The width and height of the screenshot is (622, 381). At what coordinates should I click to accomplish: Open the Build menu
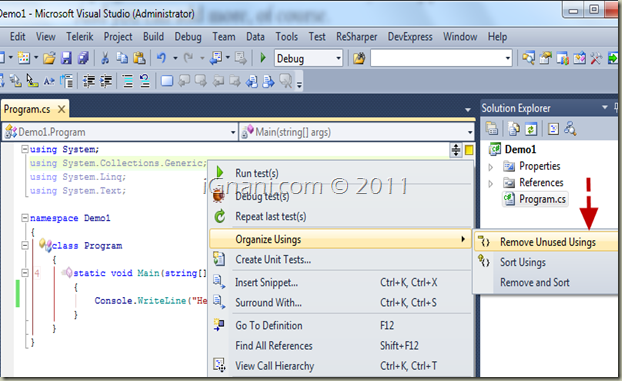[153, 37]
